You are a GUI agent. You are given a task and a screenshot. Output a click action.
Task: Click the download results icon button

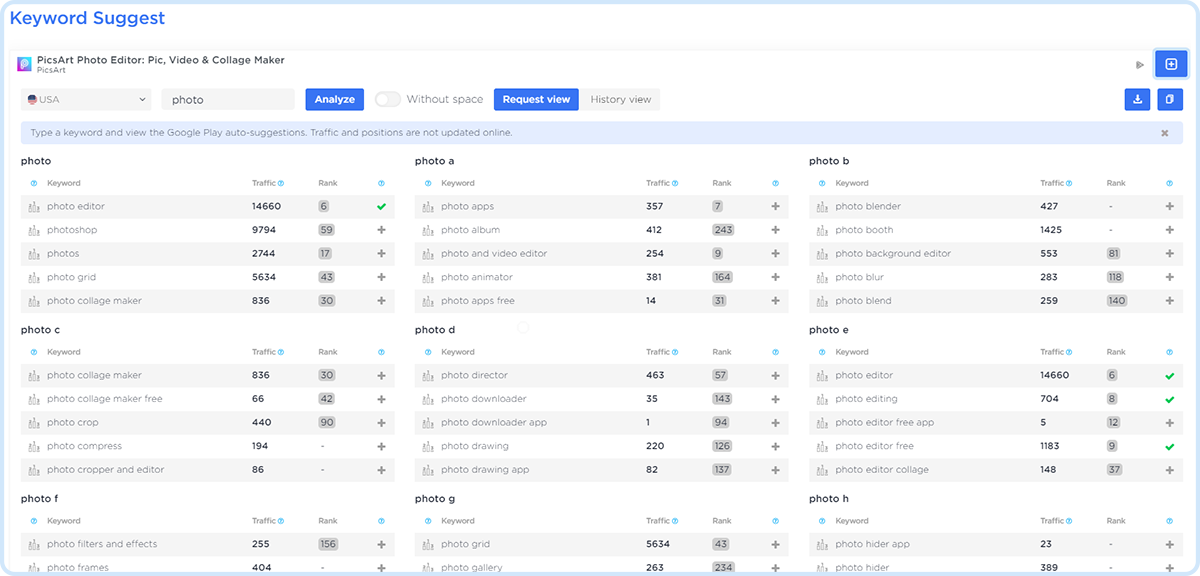(1137, 99)
